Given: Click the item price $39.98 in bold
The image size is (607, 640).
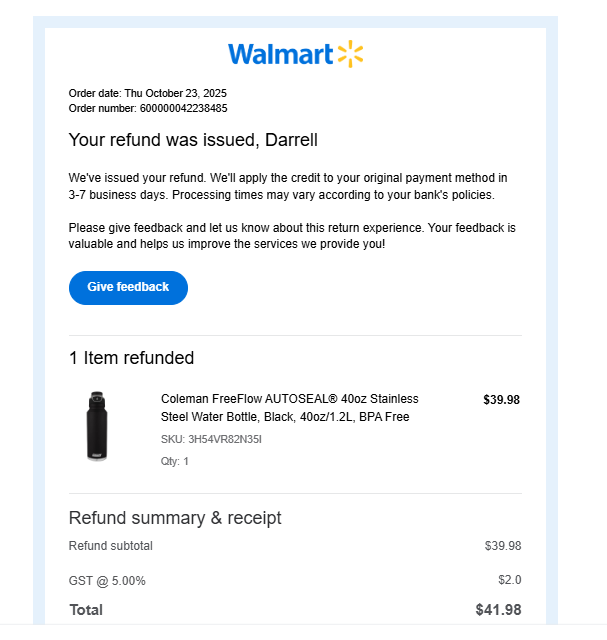Looking at the screenshot, I should tap(501, 400).
